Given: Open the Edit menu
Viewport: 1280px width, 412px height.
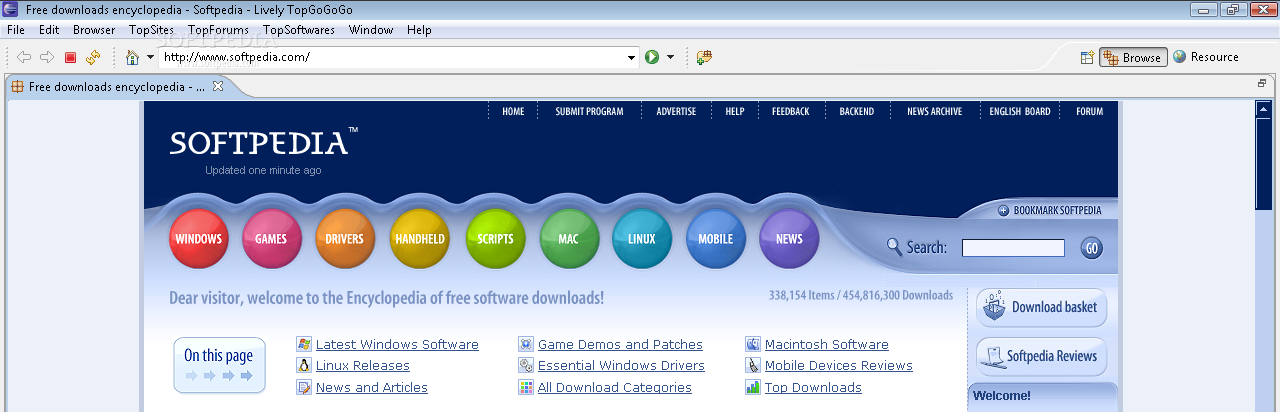Looking at the screenshot, I should [49, 30].
